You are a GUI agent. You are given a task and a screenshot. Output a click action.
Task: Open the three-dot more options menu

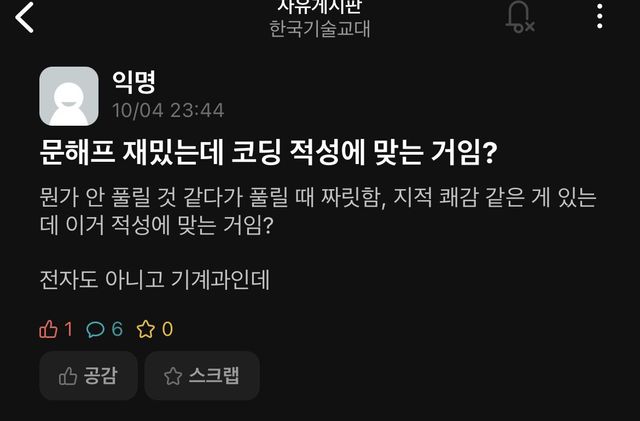click(x=600, y=17)
